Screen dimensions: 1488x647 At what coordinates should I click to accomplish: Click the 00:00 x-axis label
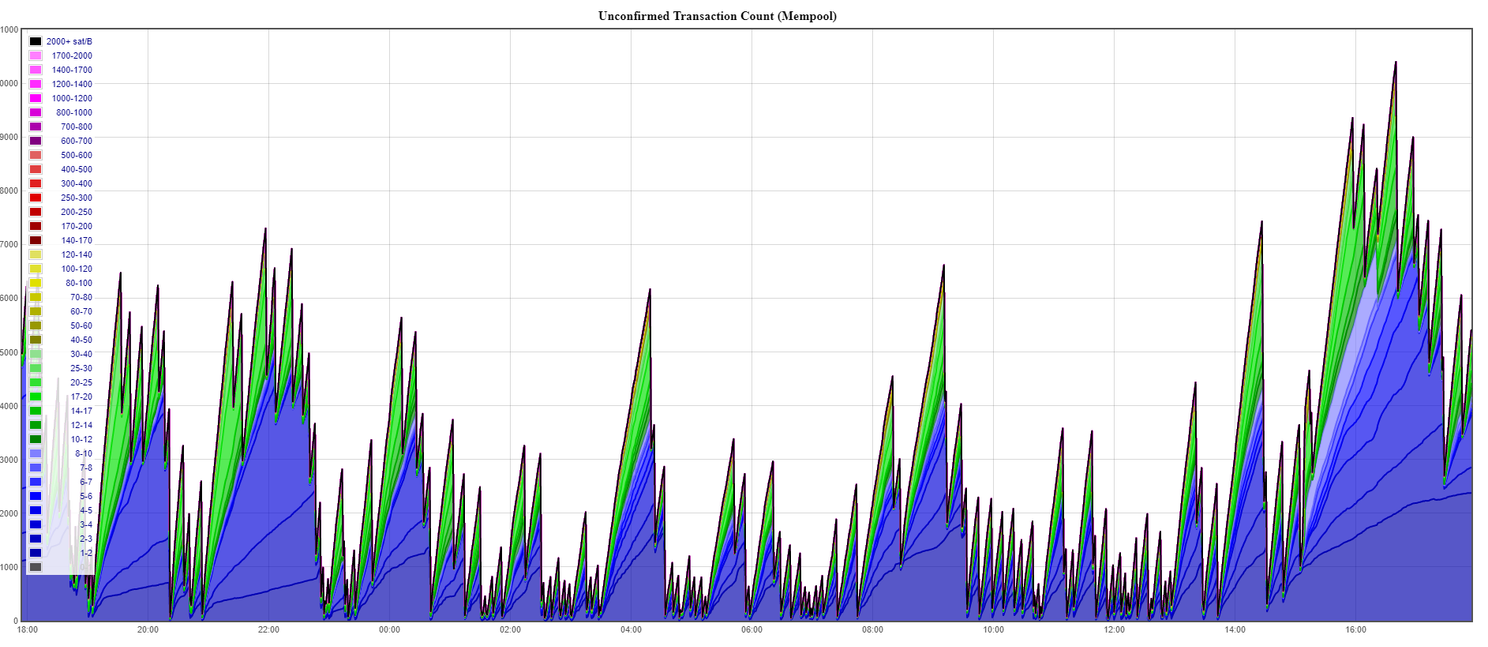point(390,630)
